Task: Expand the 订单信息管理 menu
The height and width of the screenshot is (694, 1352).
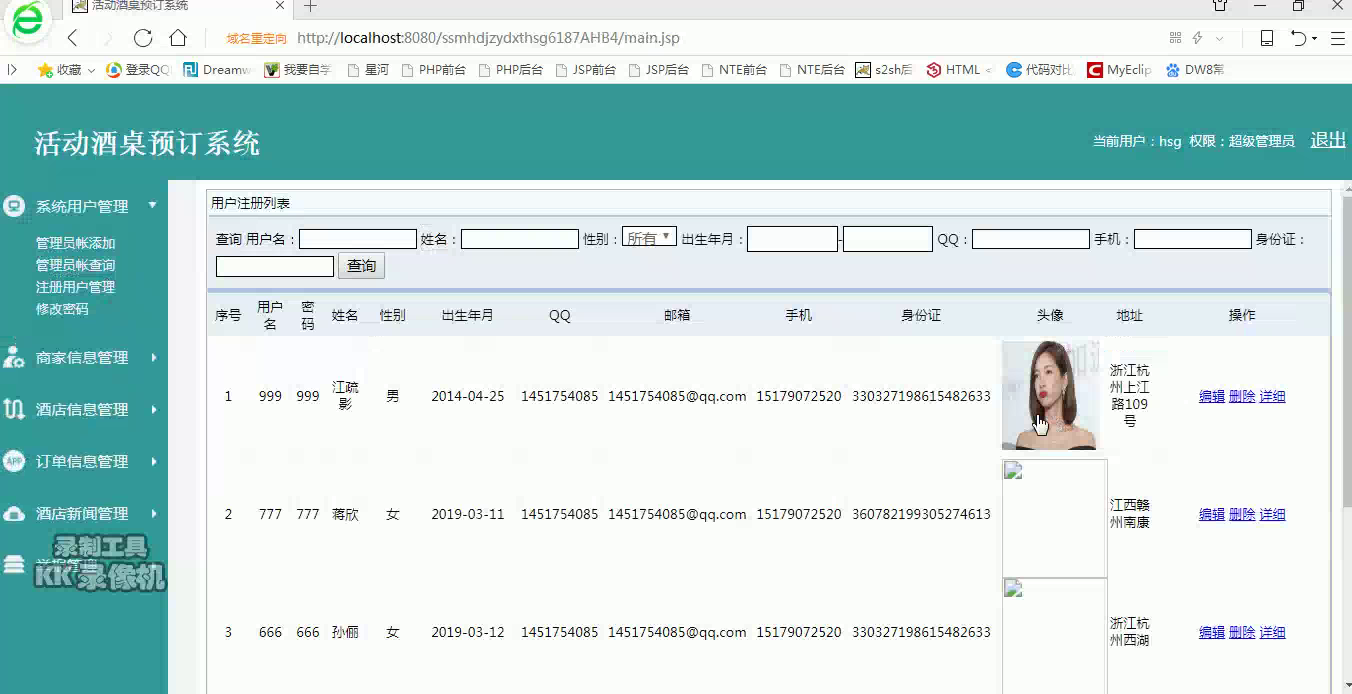Action: point(82,461)
